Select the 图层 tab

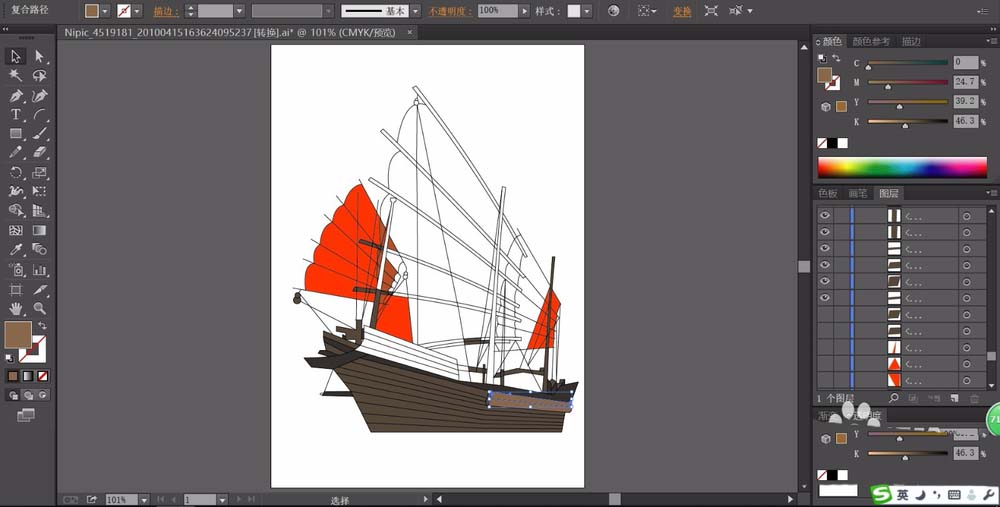click(x=888, y=193)
